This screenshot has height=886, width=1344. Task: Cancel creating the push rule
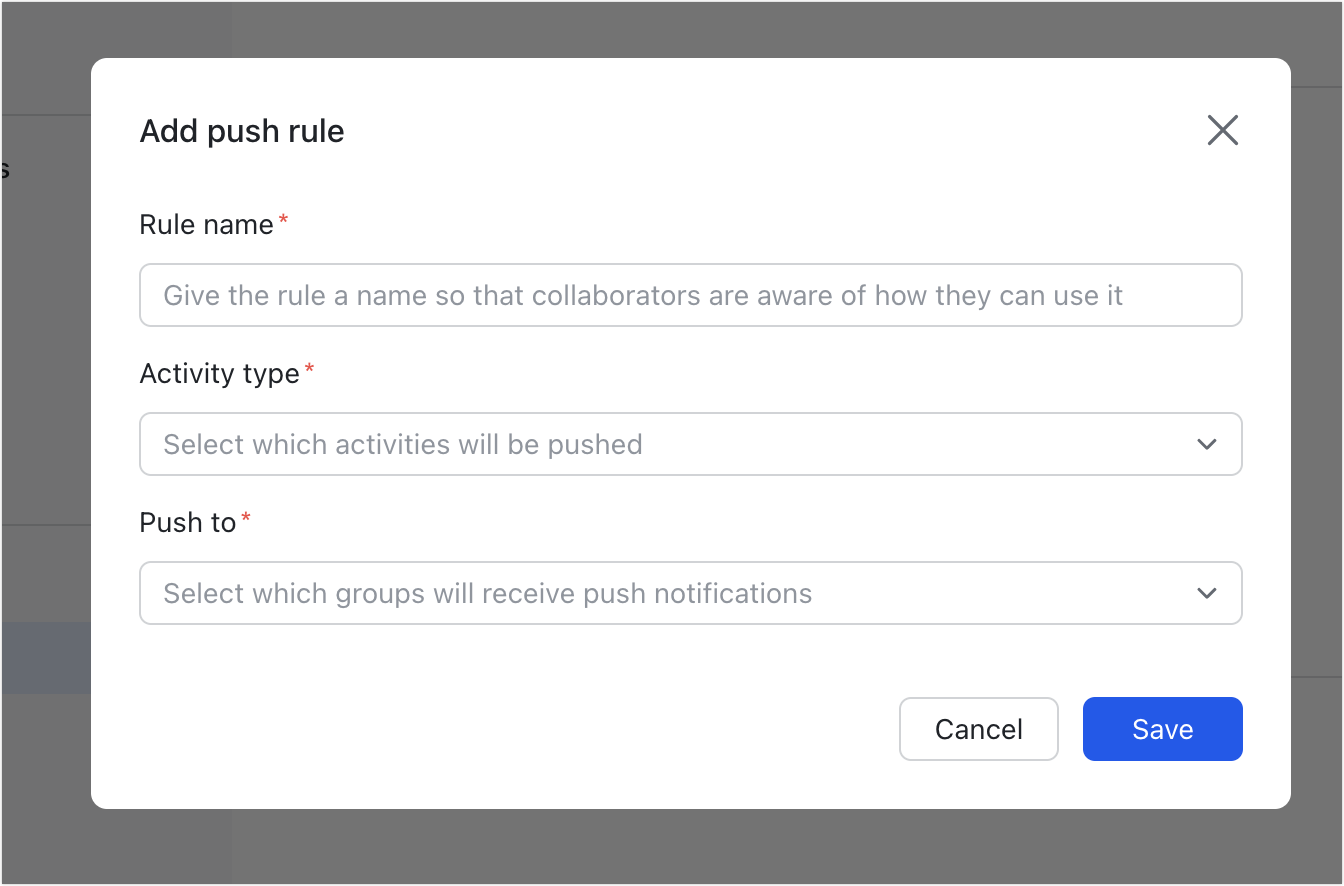tap(978, 729)
